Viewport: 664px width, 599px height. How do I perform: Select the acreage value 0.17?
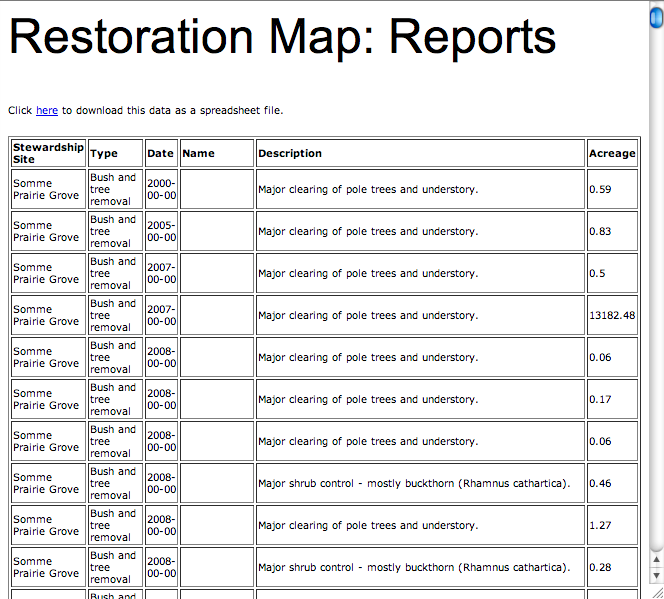tap(600, 399)
